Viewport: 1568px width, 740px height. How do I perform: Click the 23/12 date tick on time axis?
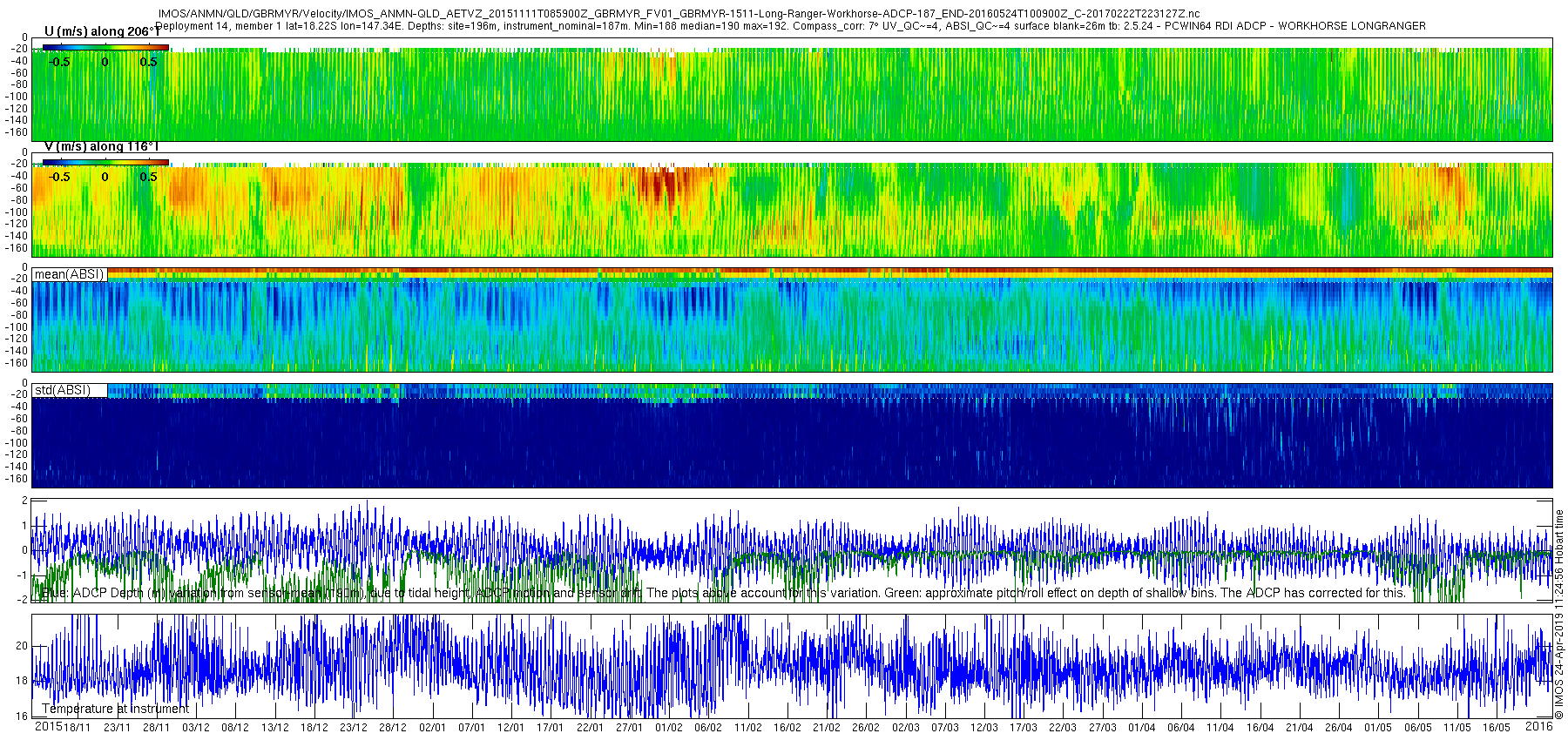click(x=353, y=728)
